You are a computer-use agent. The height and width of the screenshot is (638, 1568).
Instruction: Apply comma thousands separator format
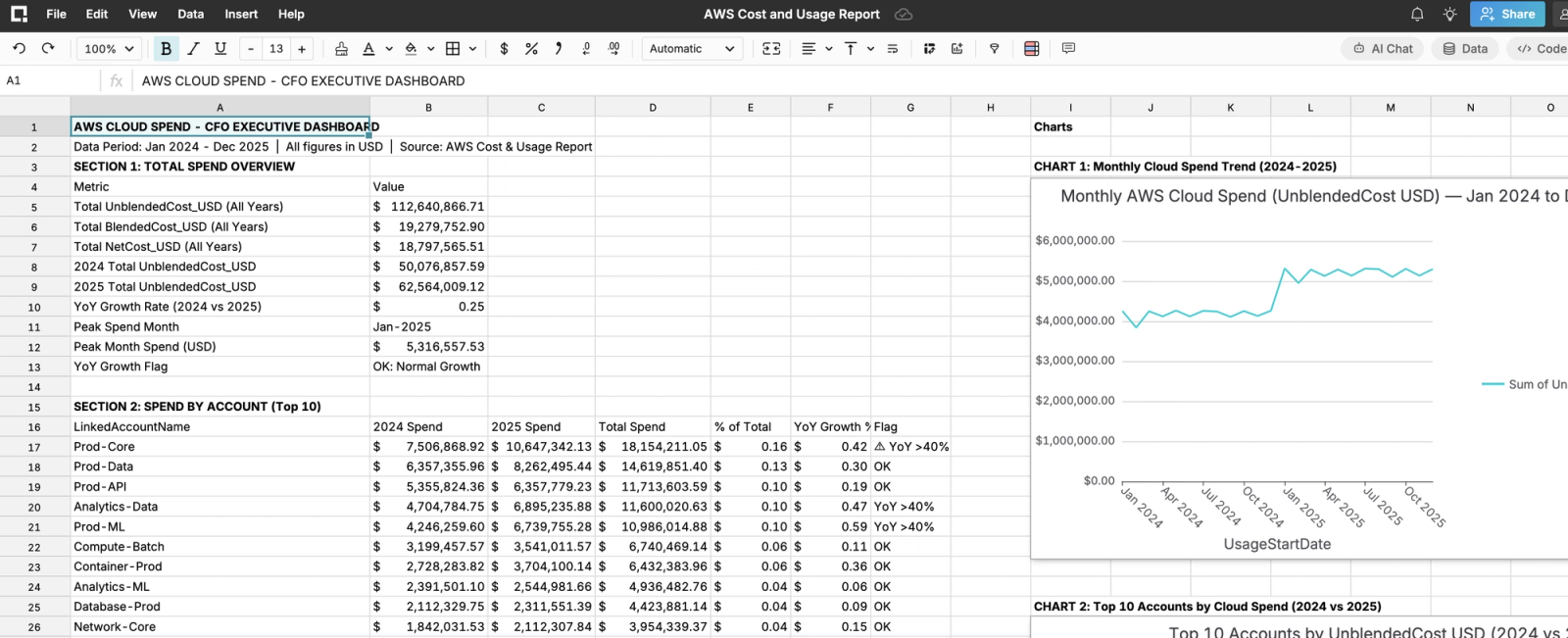[x=559, y=48]
